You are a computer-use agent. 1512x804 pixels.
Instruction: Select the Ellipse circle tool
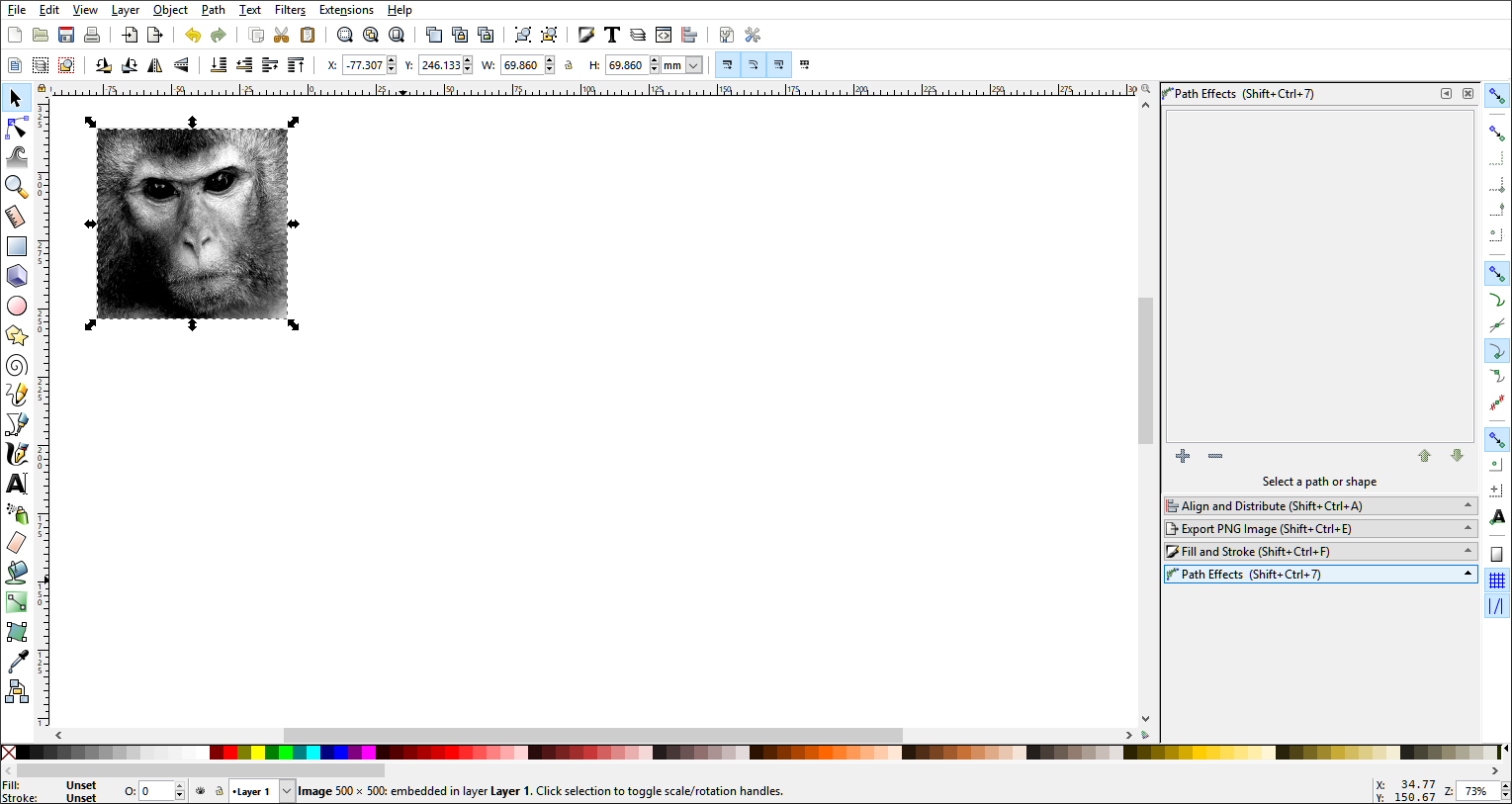(16, 306)
